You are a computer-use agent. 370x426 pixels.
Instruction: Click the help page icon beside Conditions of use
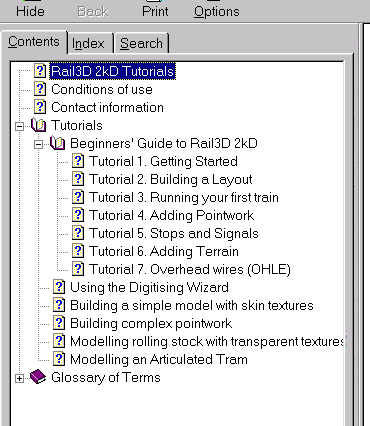(x=40, y=89)
